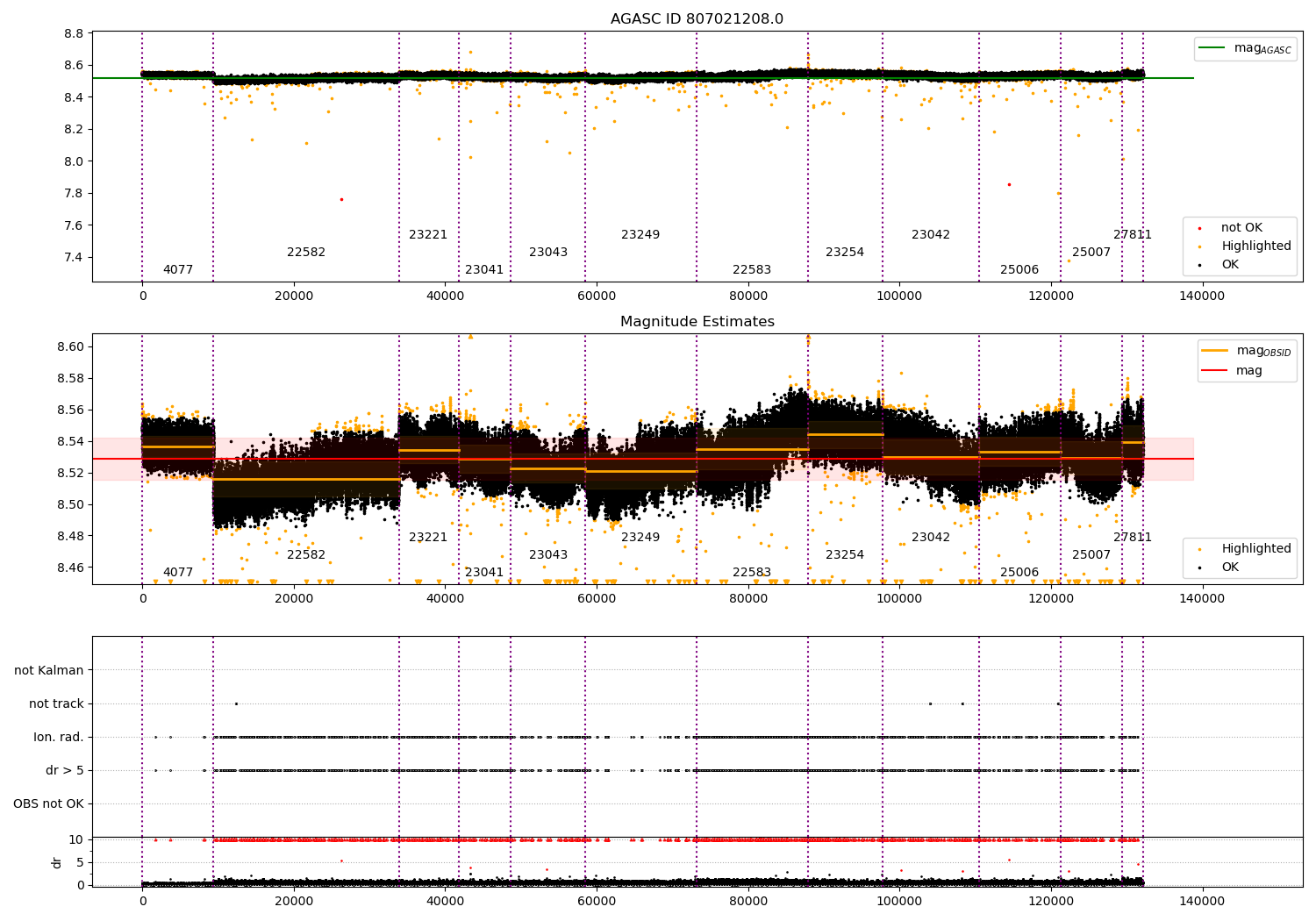This screenshot has height=921, width=1316.
Task: Click OBSID label 22582 in top plot
Action: click(306, 253)
